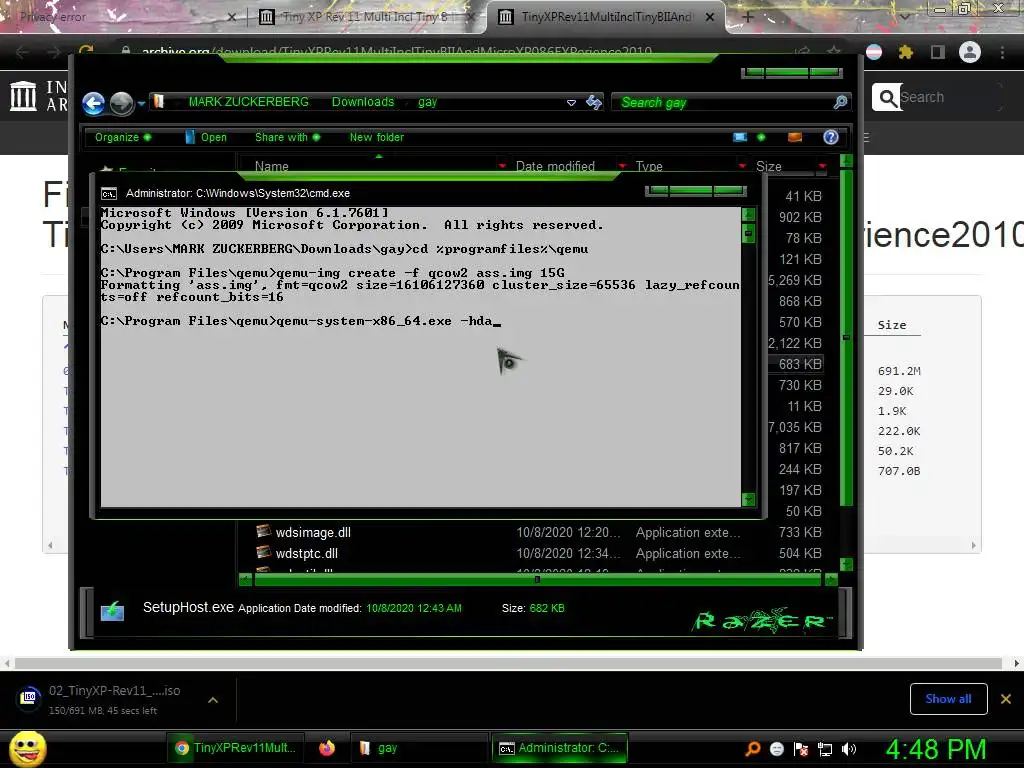Close the Chrome downloads bar

(x=1006, y=699)
